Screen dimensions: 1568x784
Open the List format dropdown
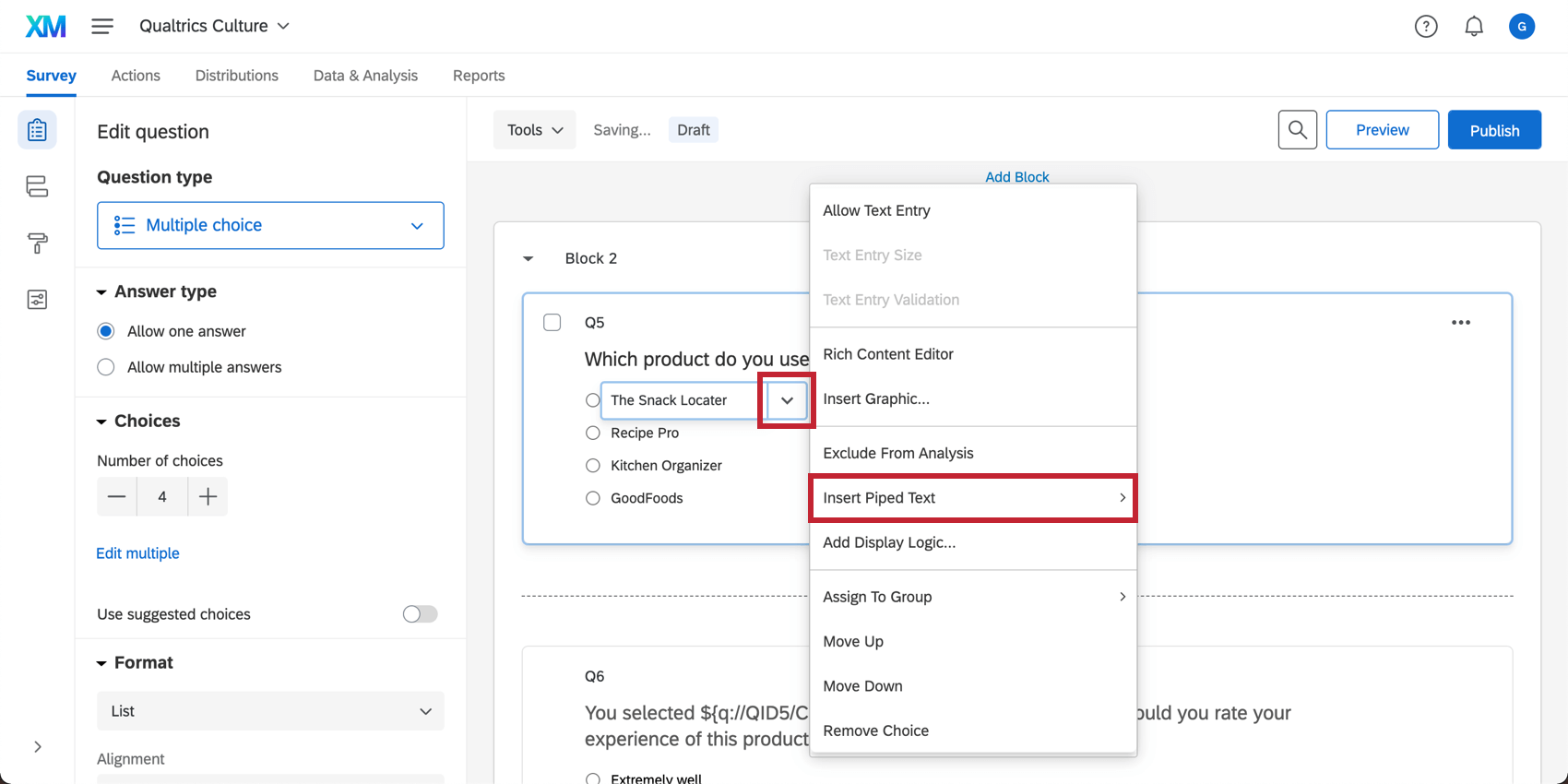[x=270, y=711]
